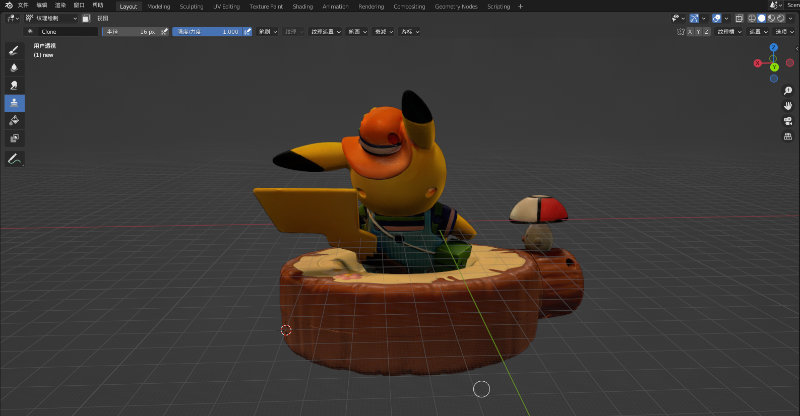Toggle Z axis symmetry

coord(707,32)
